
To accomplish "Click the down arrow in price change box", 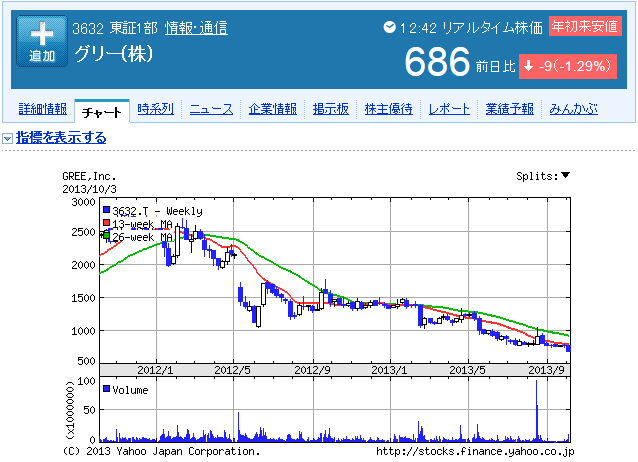I will click(528, 66).
